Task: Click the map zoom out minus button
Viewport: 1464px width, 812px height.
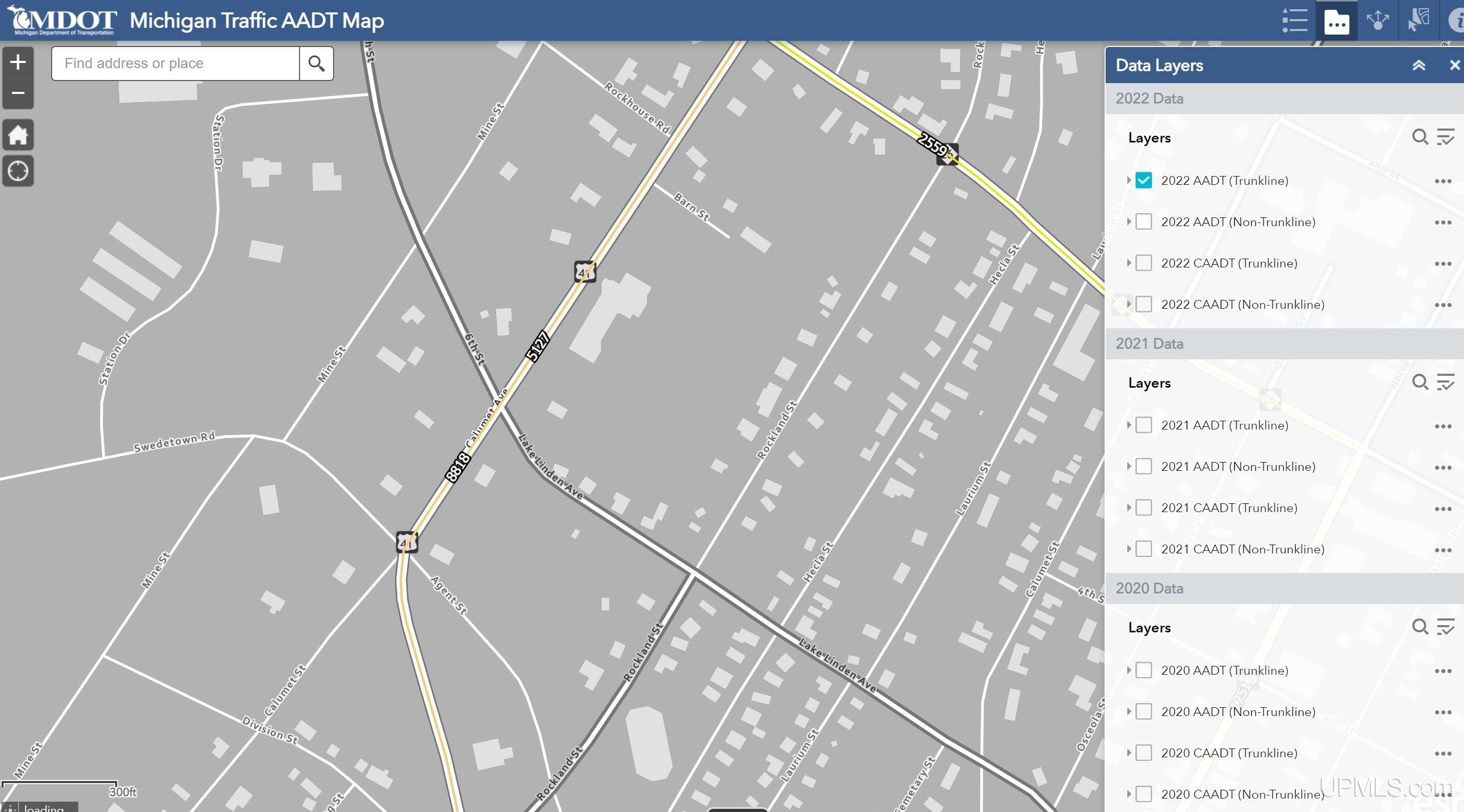Action: [x=18, y=92]
